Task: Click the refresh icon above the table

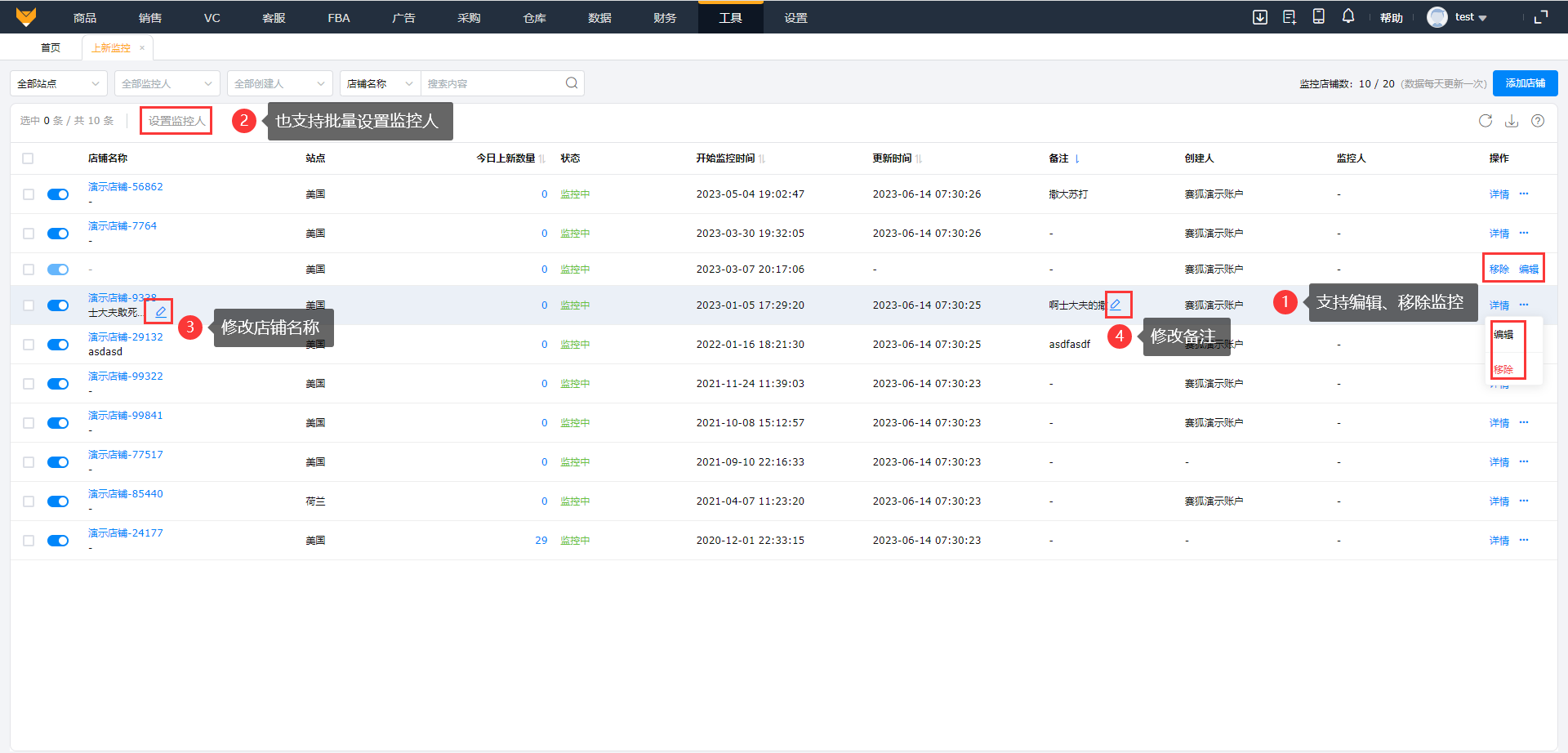Action: tap(1485, 121)
